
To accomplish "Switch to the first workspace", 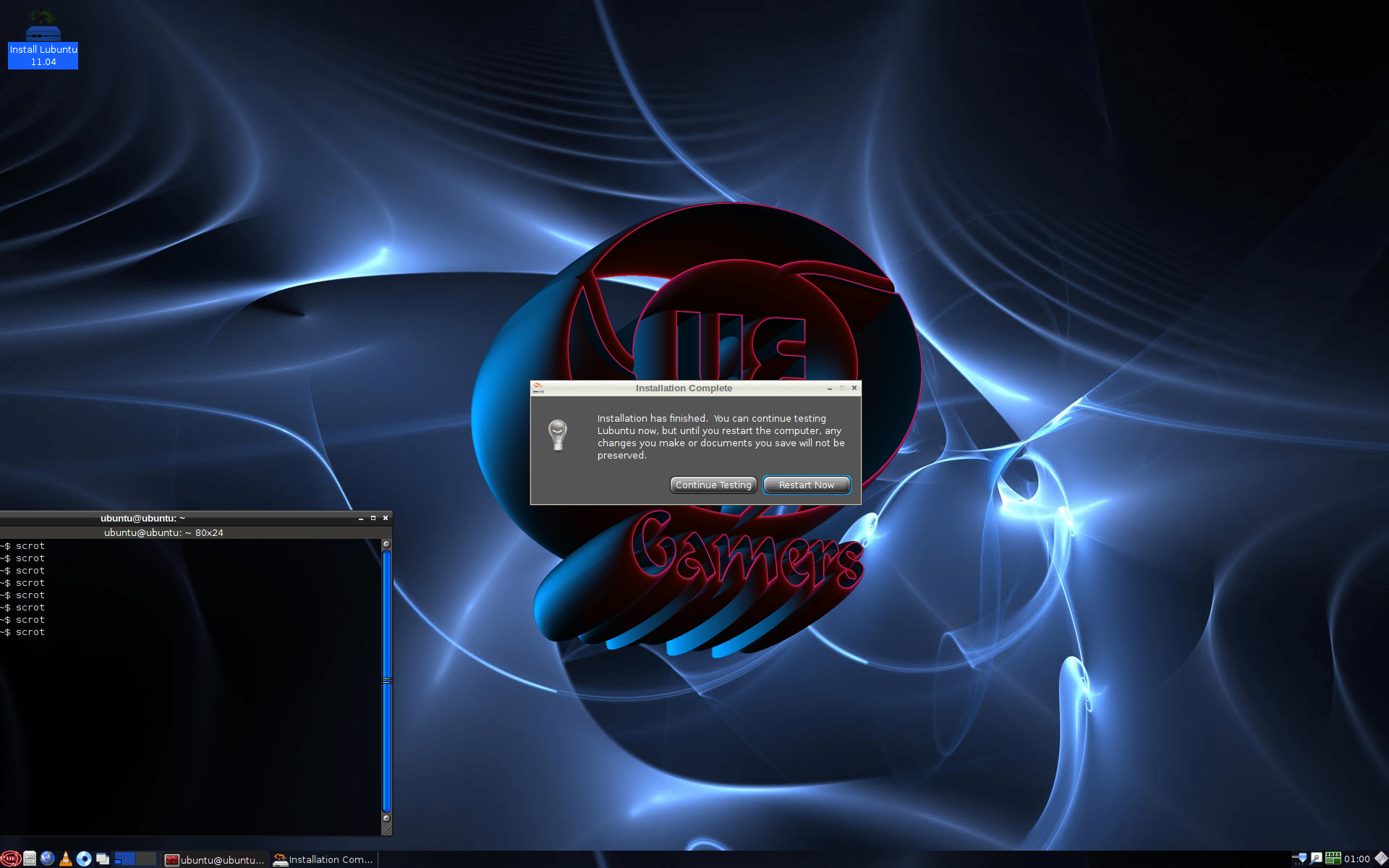I will point(125,859).
